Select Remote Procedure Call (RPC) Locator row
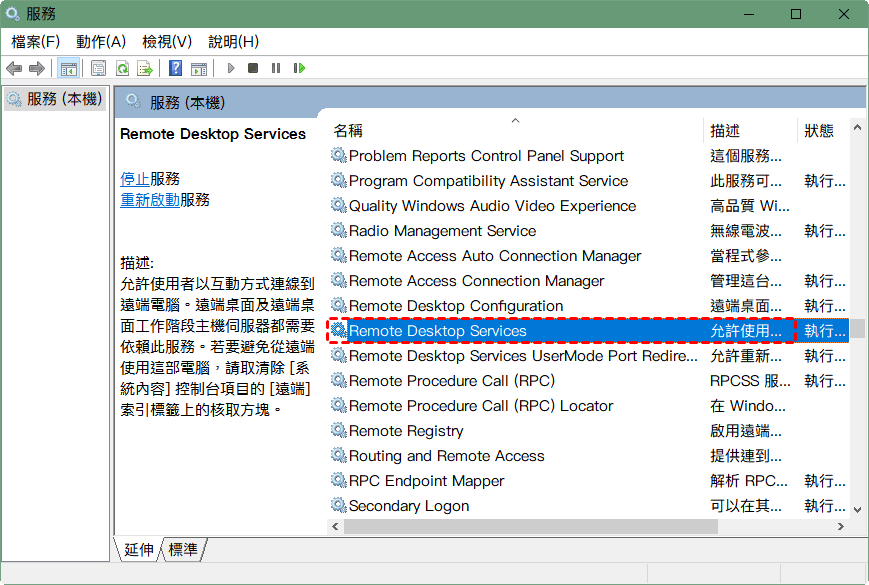 point(589,406)
